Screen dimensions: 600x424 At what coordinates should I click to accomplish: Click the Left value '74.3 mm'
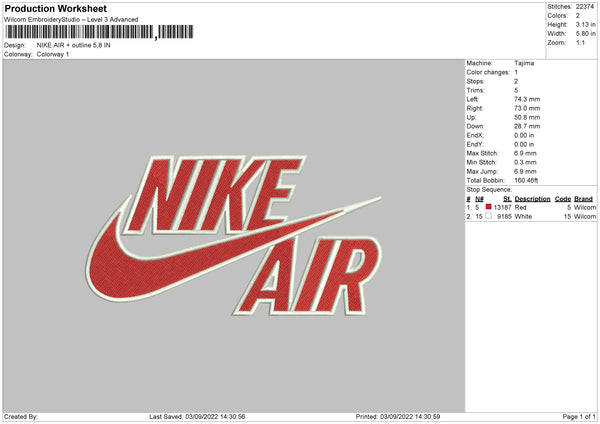point(527,99)
